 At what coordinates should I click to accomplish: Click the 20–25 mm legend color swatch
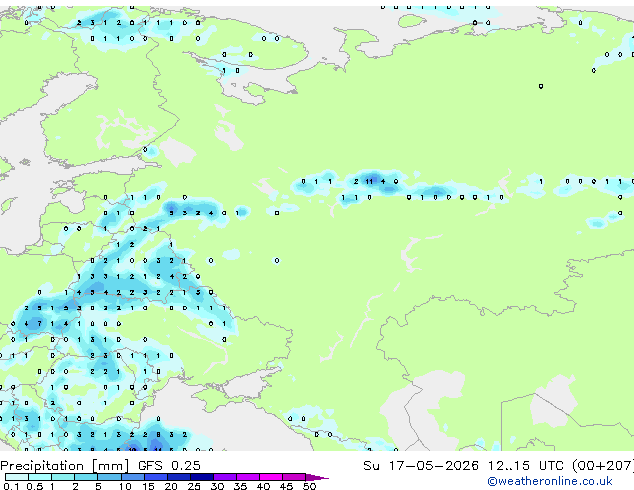[x=179, y=477]
